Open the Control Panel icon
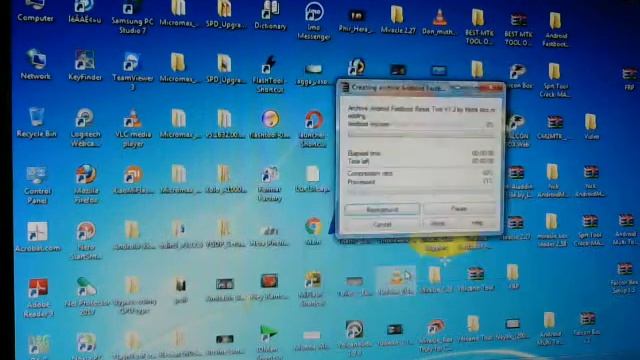The height and width of the screenshot is (360, 640). (x=37, y=185)
